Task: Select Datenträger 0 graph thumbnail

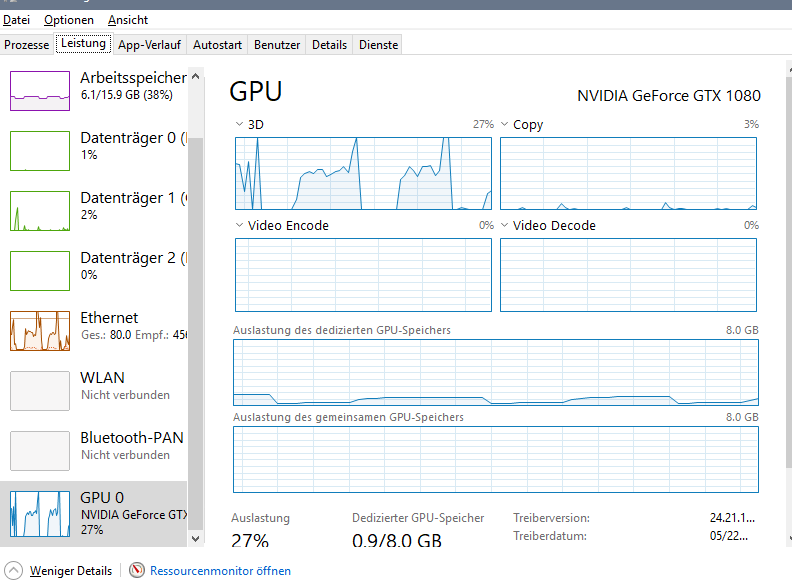Action: tap(40, 151)
